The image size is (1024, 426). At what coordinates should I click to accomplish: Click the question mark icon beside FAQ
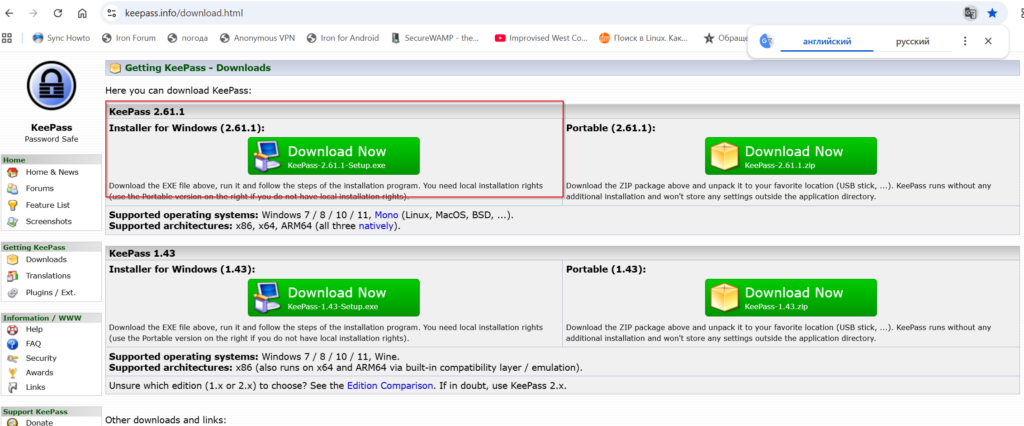[x=12, y=344]
